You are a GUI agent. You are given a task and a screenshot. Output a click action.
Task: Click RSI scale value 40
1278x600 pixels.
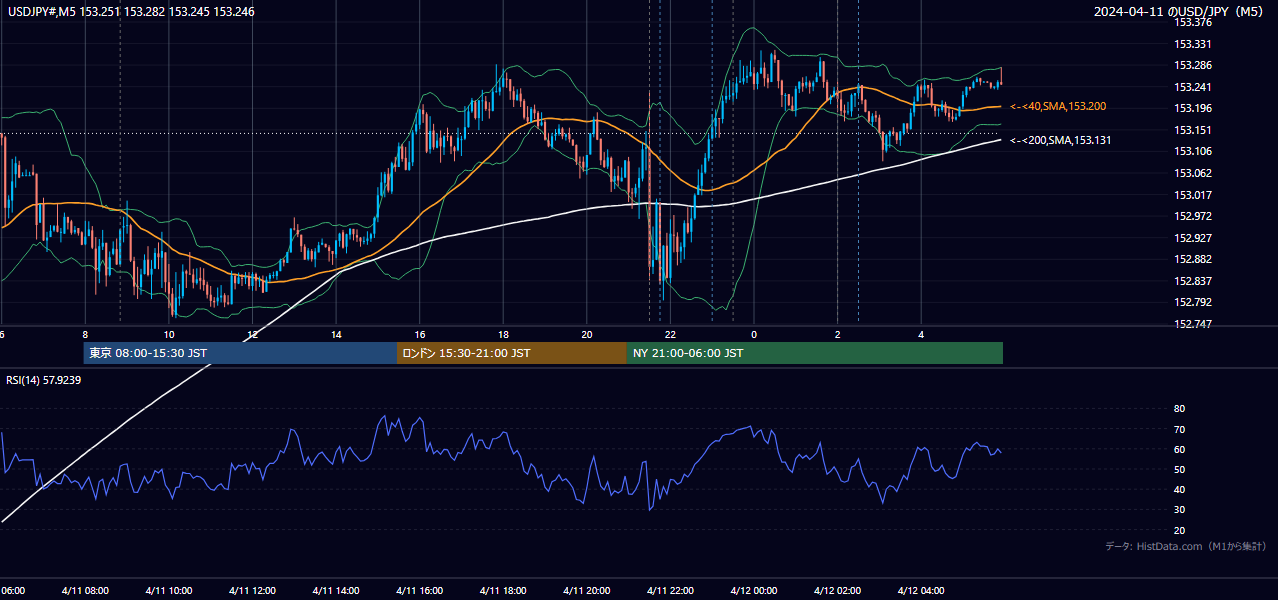click(x=1179, y=490)
